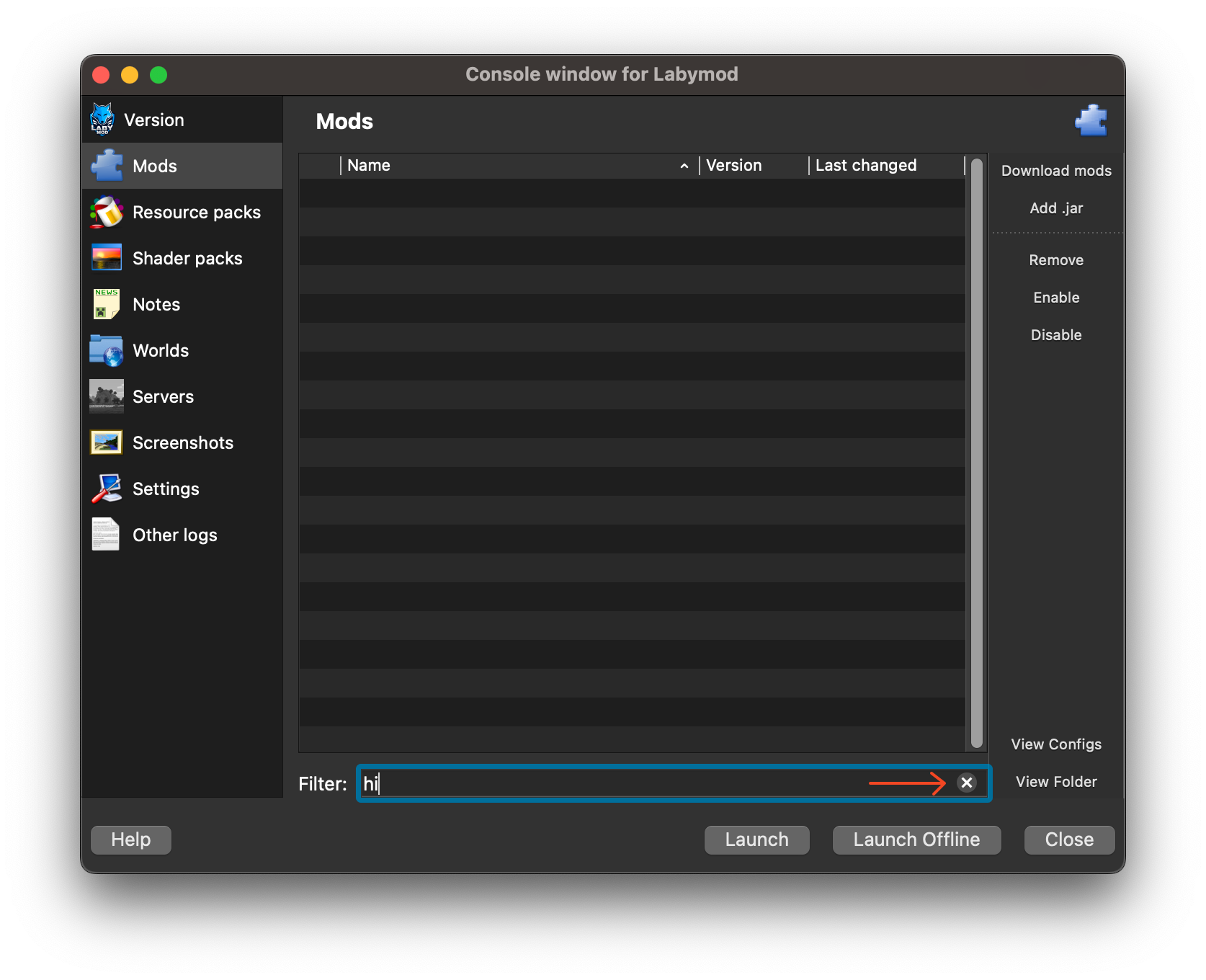Select the Servers landscape icon
Viewport: 1206px width, 980px height.
click(106, 396)
